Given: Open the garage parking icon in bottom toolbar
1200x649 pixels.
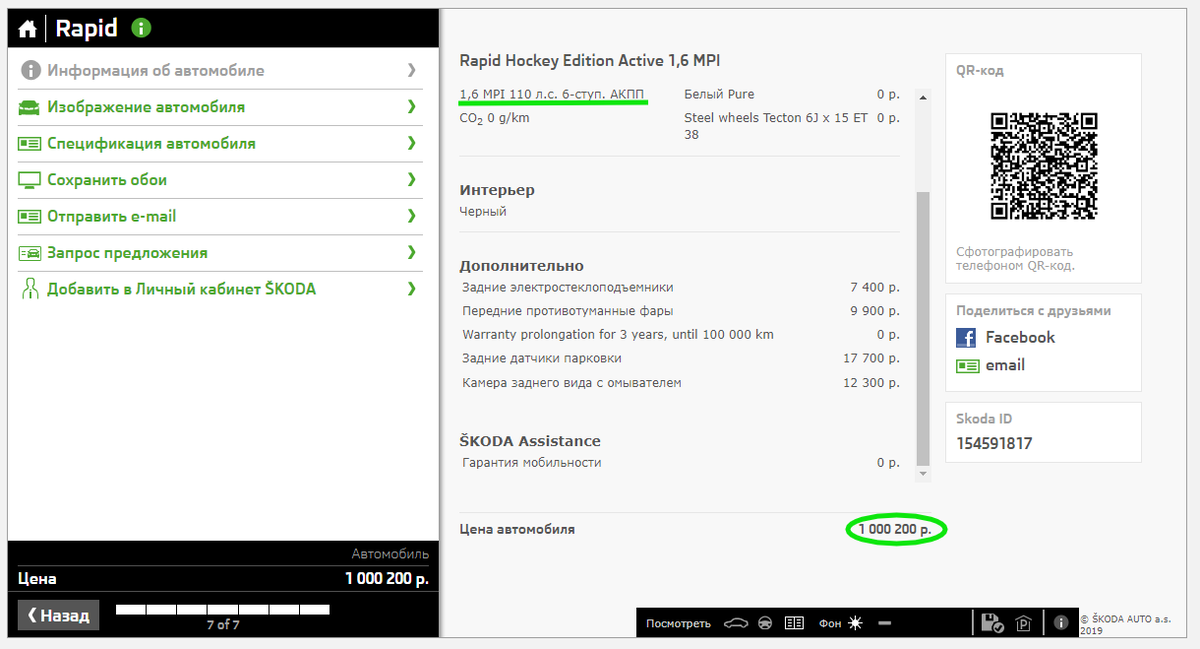Looking at the screenshot, I should (x=1023, y=623).
